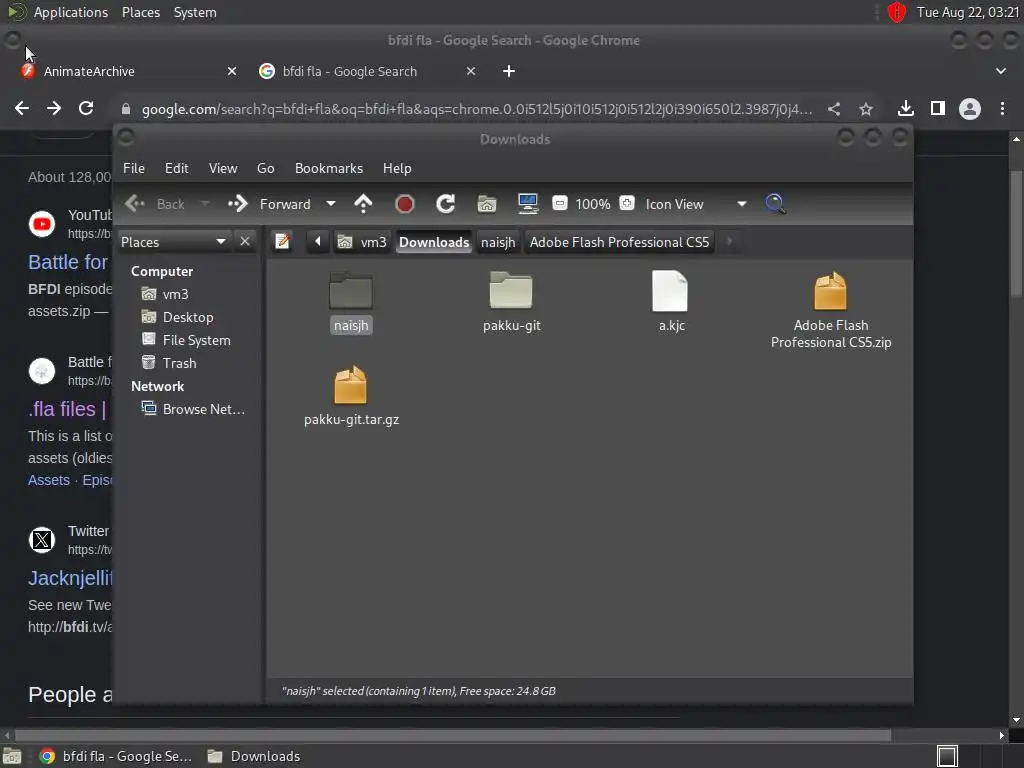Reload the Chrome page
This screenshot has width=1024, height=768.
(86, 108)
